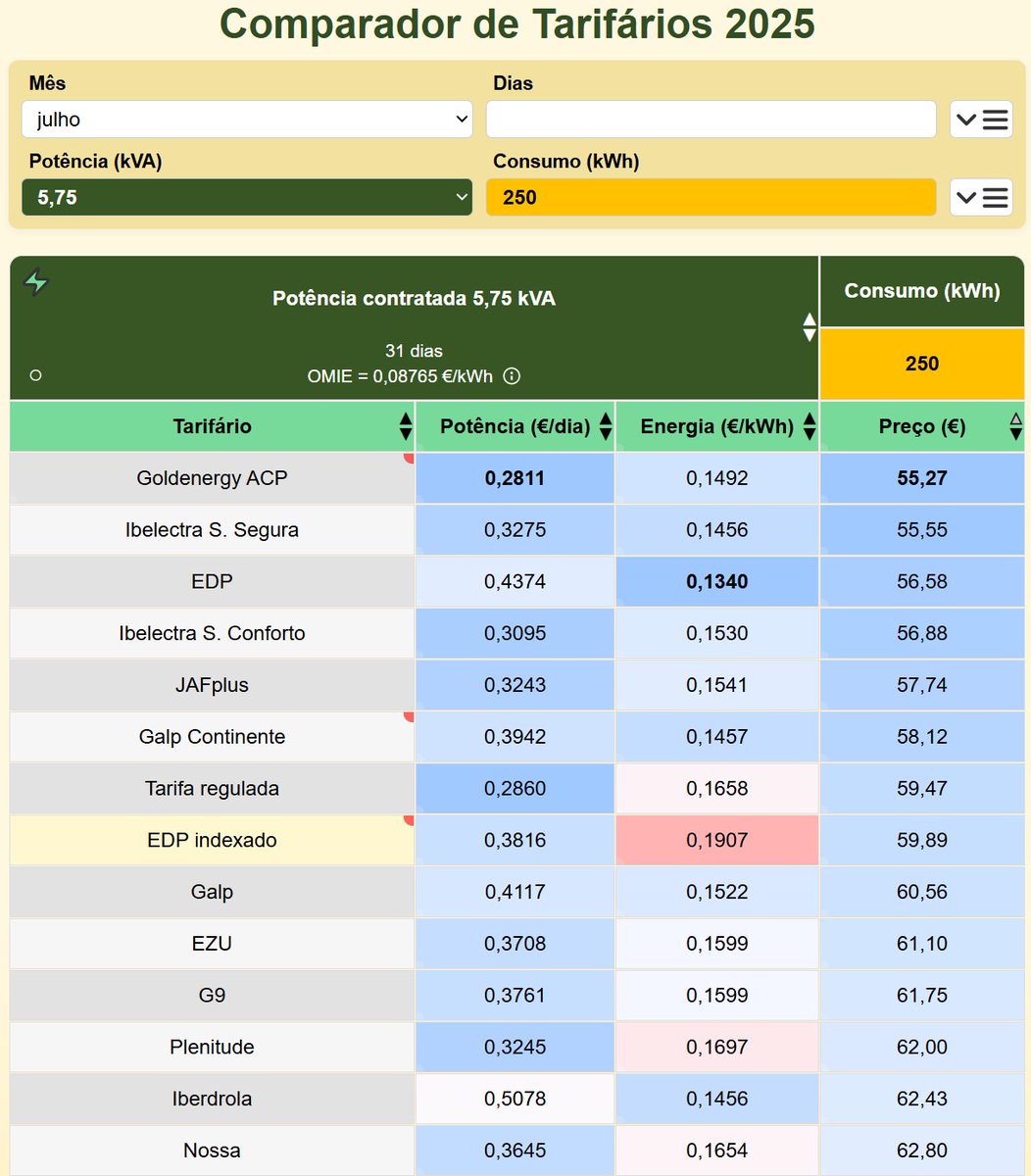Select the Iberdrola tariff
Screen dimensions: 1031x1176
(213, 1099)
